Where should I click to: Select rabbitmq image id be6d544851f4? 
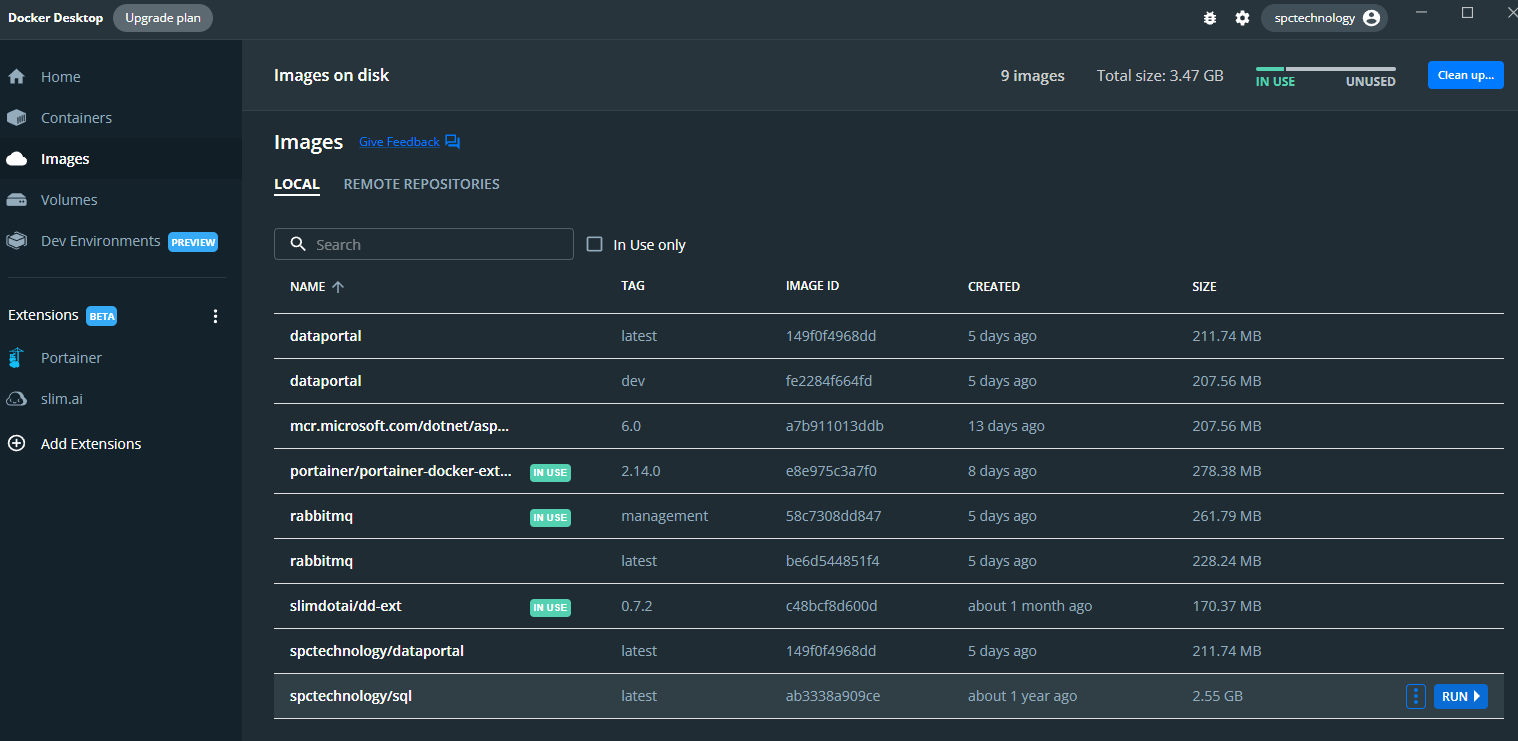point(833,561)
